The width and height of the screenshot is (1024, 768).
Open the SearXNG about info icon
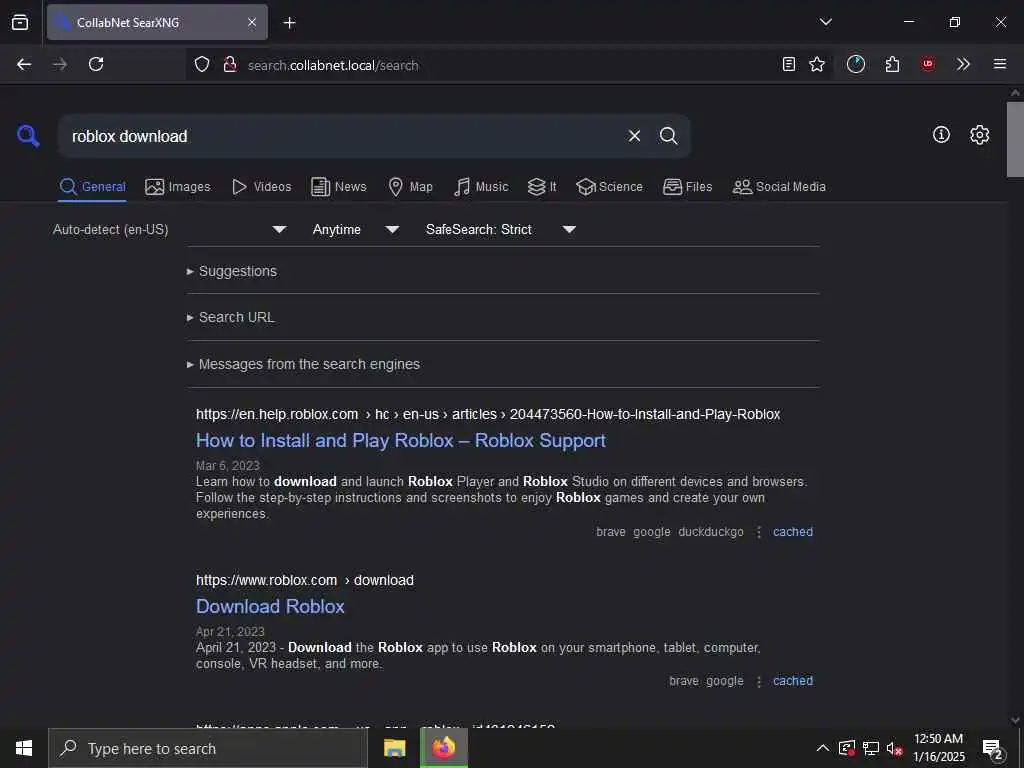click(x=941, y=135)
